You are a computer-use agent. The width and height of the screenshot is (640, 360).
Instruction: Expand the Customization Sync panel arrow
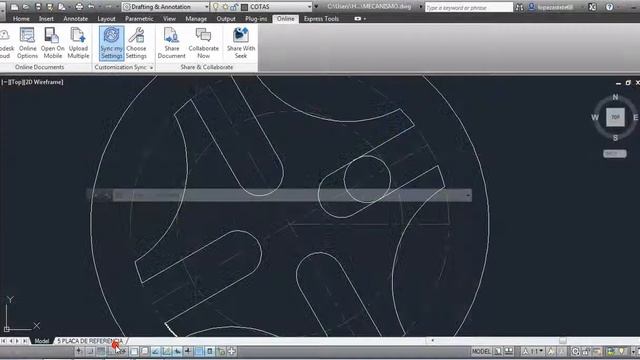pos(151,67)
